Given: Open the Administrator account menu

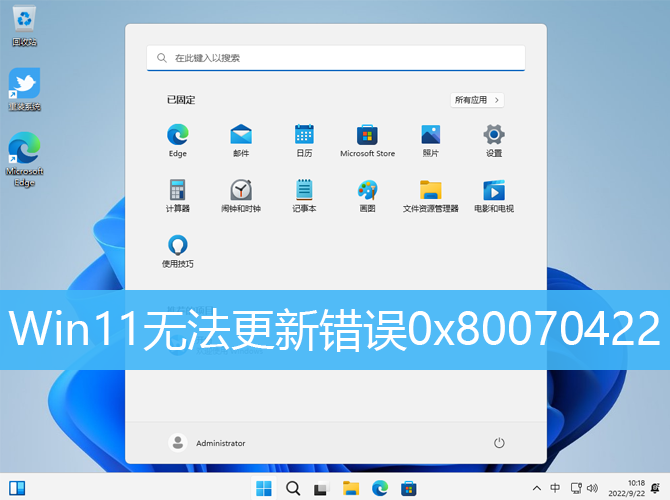Looking at the screenshot, I should click(208, 442).
